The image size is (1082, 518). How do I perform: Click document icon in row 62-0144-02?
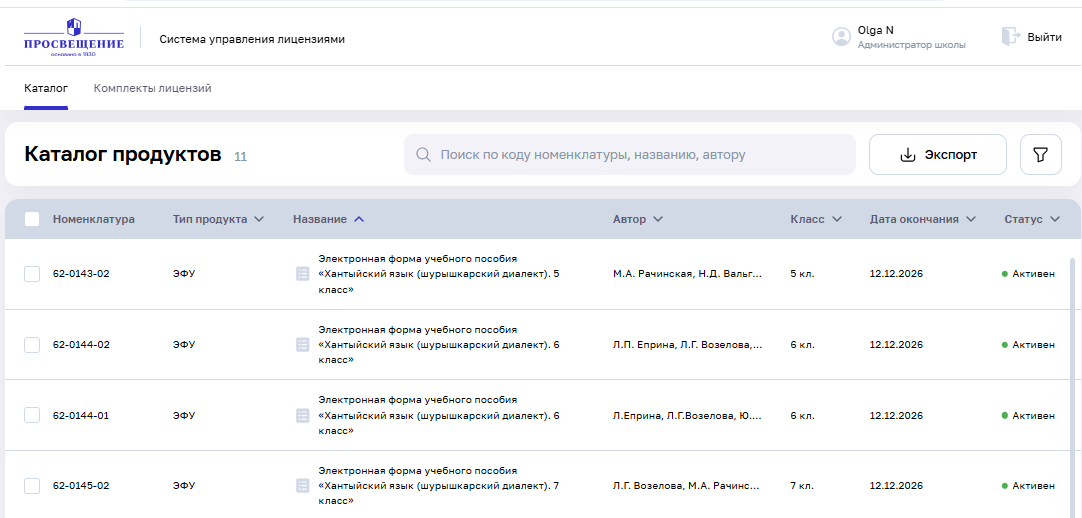pos(302,345)
